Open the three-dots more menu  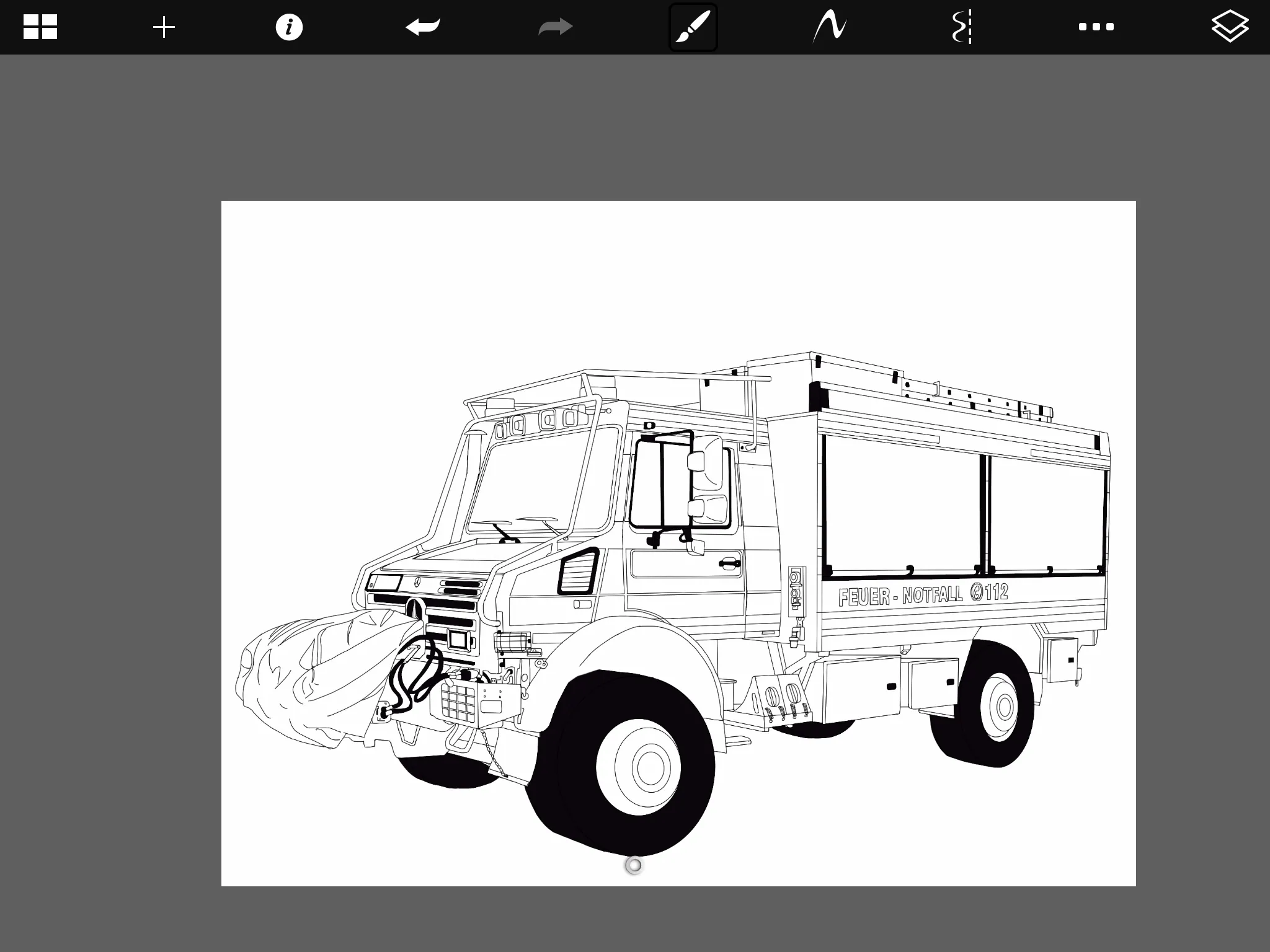click(x=1096, y=27)
